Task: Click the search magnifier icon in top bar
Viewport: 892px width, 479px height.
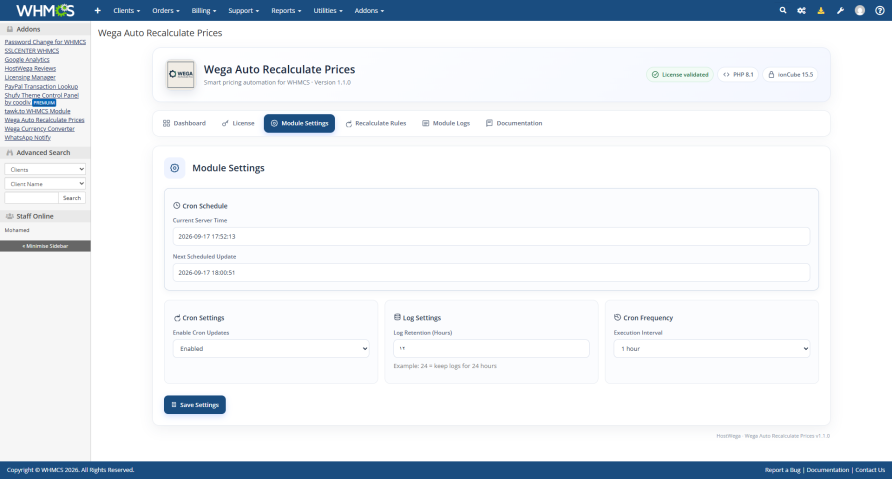Action: point(783,10)
